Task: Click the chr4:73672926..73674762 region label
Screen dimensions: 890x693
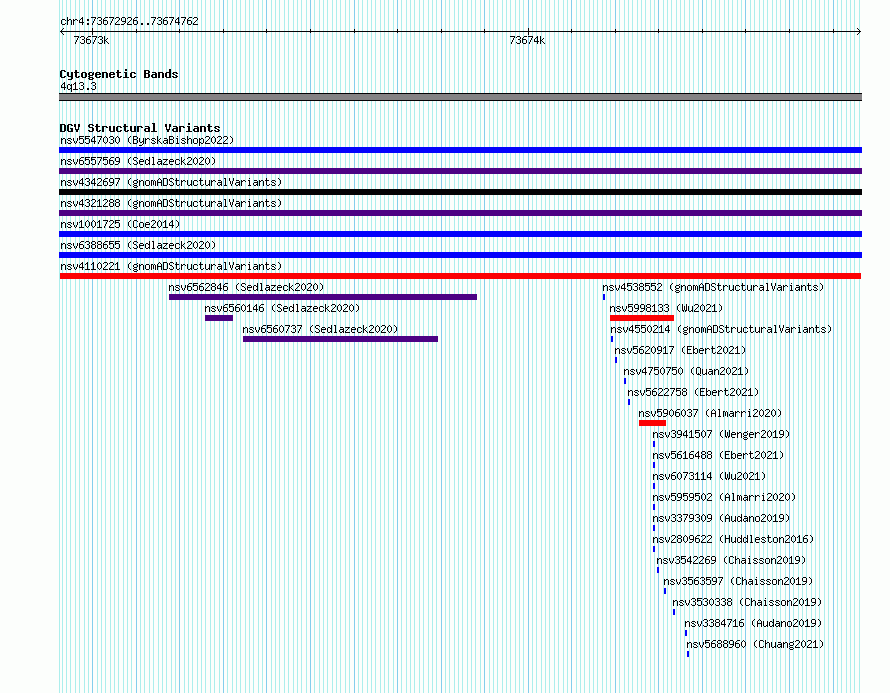Action: click(x=129, y=21)
